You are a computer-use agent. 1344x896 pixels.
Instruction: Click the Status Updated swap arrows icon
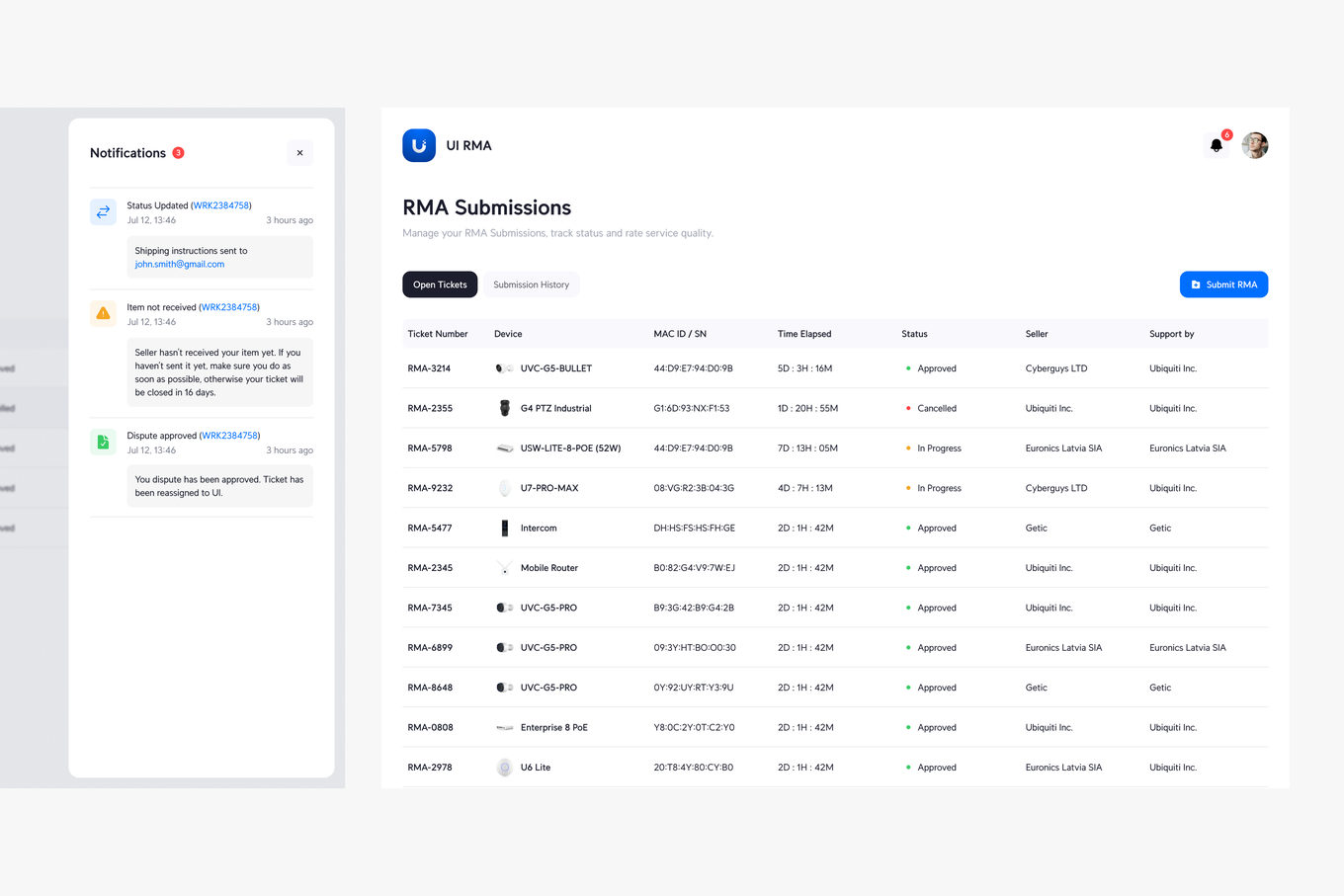point(103,212)
